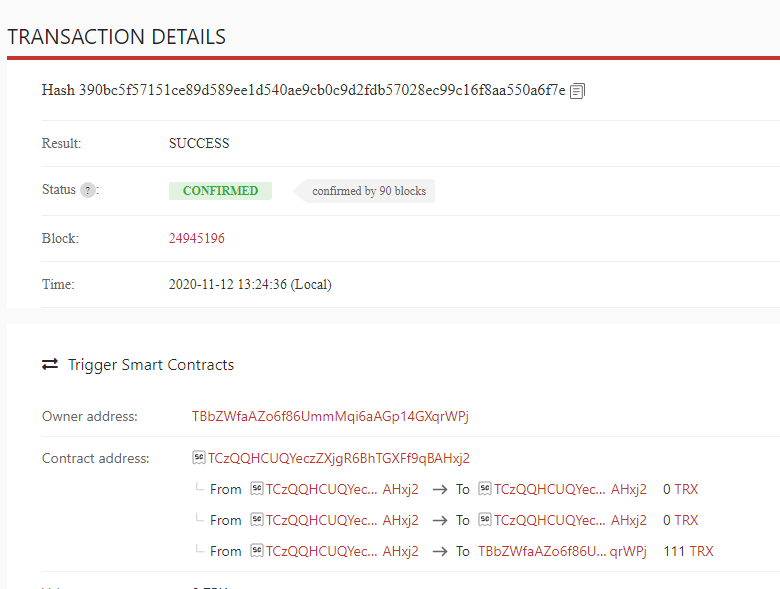Click the From contract icon in second transfer row

(x=257, y=520)
